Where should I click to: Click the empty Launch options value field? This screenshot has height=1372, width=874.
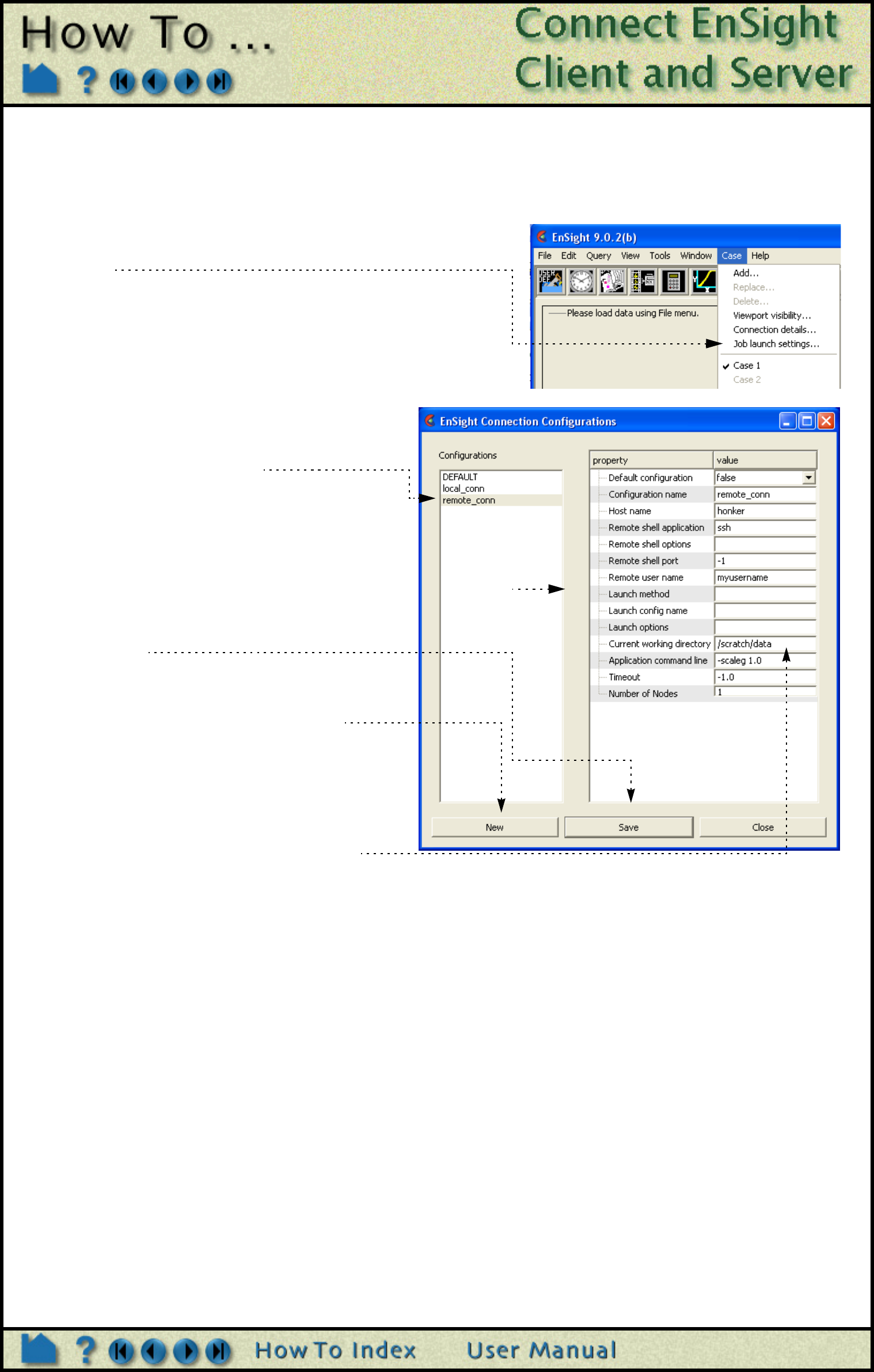(765, 627)
